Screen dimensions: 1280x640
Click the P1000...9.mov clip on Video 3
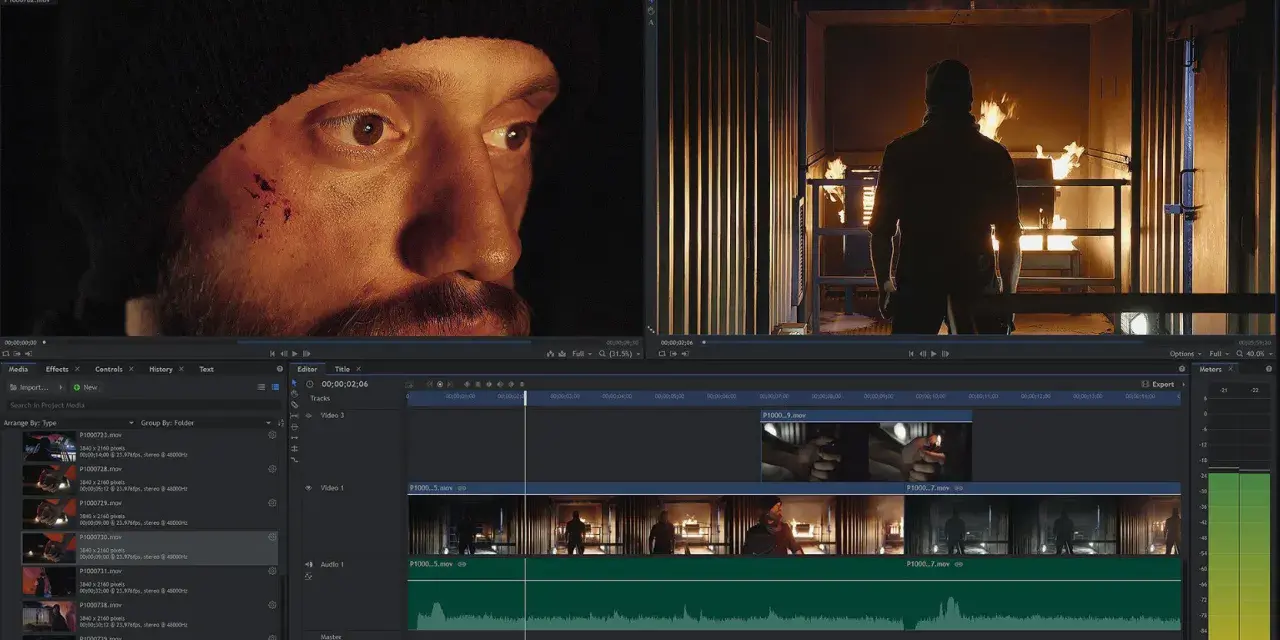tap(866, 445)
